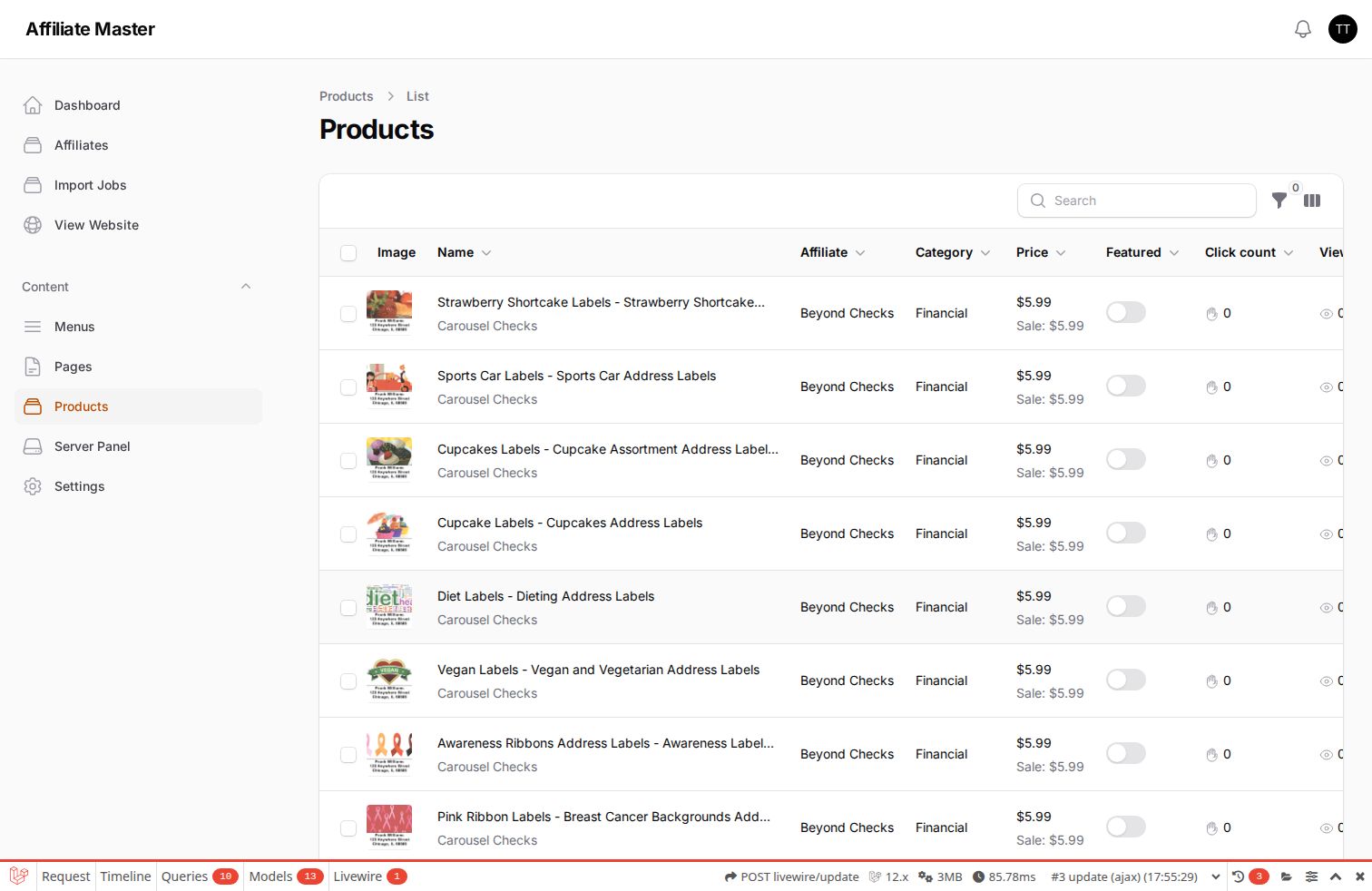Click the Laravel debugbar logo icon

point(18,876)
